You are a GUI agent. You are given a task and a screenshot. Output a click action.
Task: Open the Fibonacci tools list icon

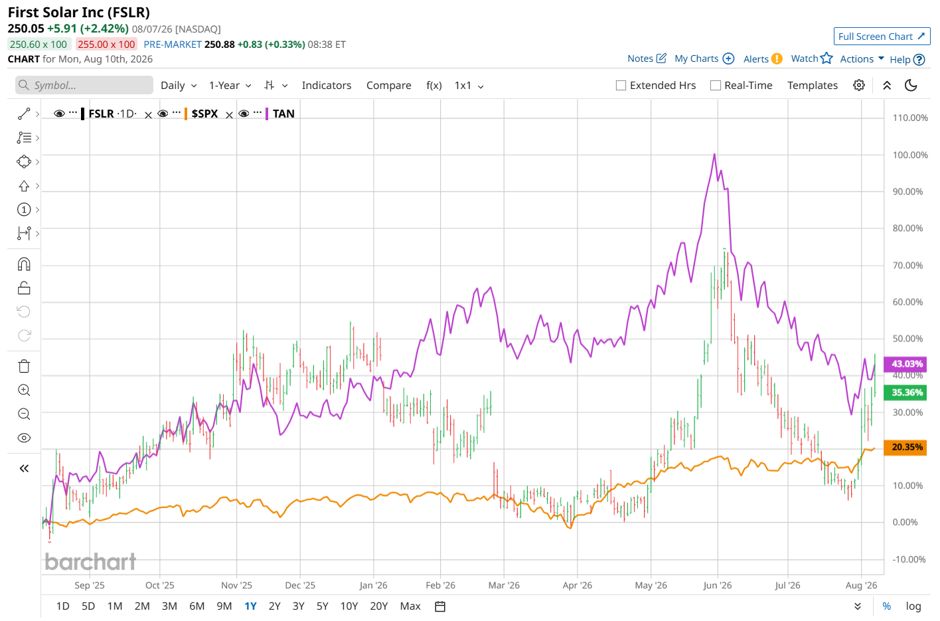(24, 138)
